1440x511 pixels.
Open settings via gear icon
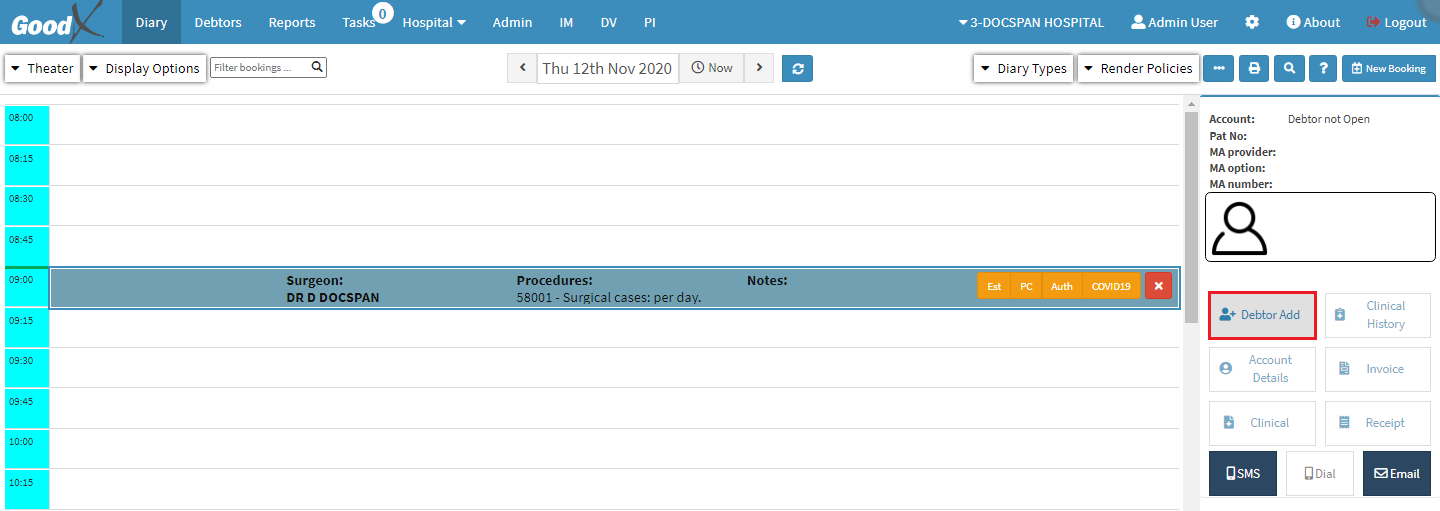(x=1252, y=22)
